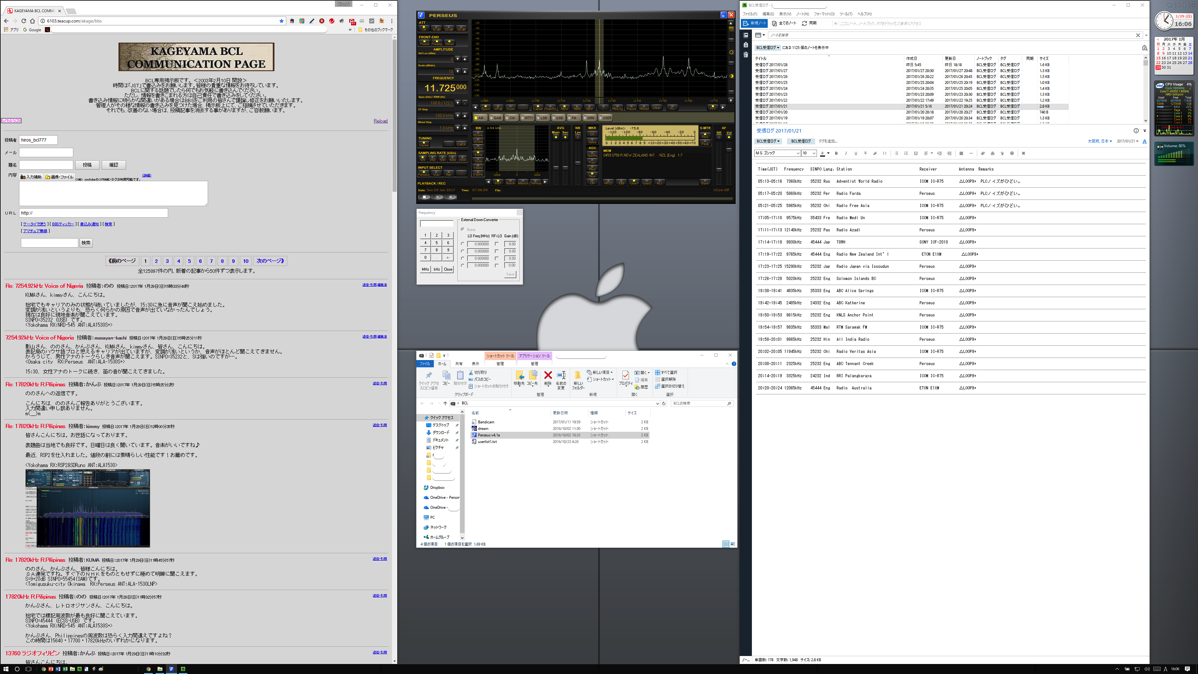Open Windows Start button on taskbar

click(x=6, y=669)
